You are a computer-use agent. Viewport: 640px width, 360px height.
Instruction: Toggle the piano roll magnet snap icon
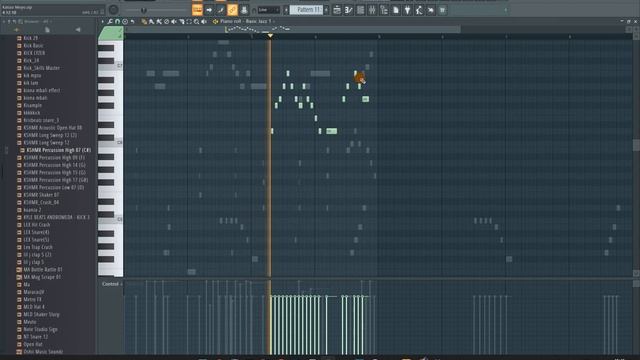[118, 22]
